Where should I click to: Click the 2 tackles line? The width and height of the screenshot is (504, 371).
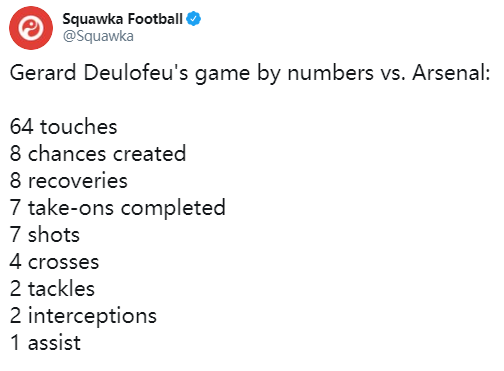(x=52, y=289)
